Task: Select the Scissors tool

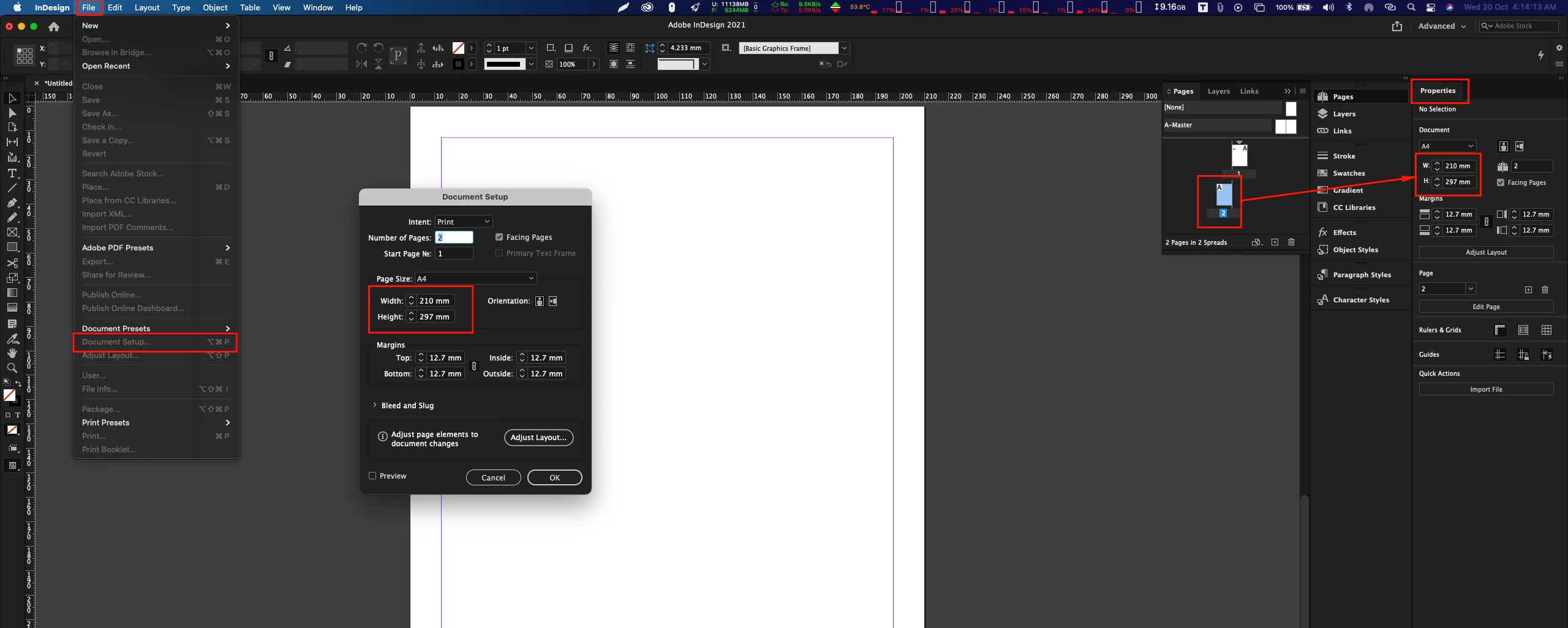Action: 12,263
